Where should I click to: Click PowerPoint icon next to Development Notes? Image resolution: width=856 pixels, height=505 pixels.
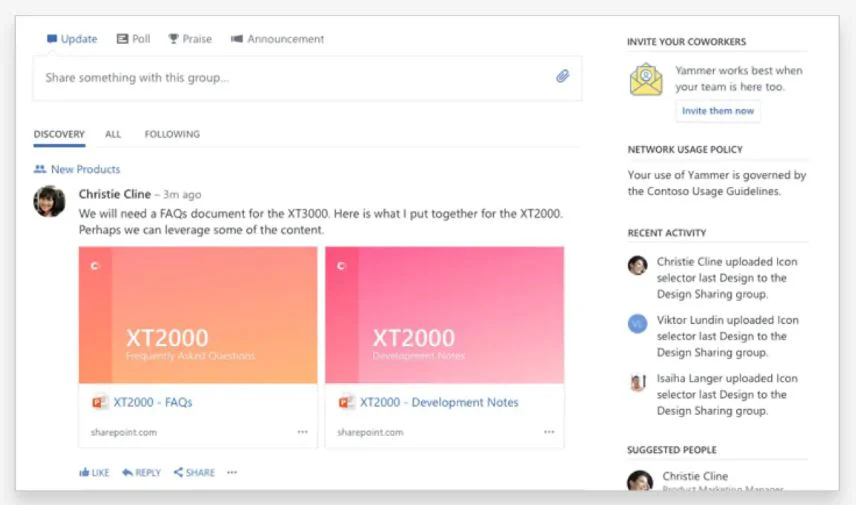pyautogui.click(x=346, y=402)
